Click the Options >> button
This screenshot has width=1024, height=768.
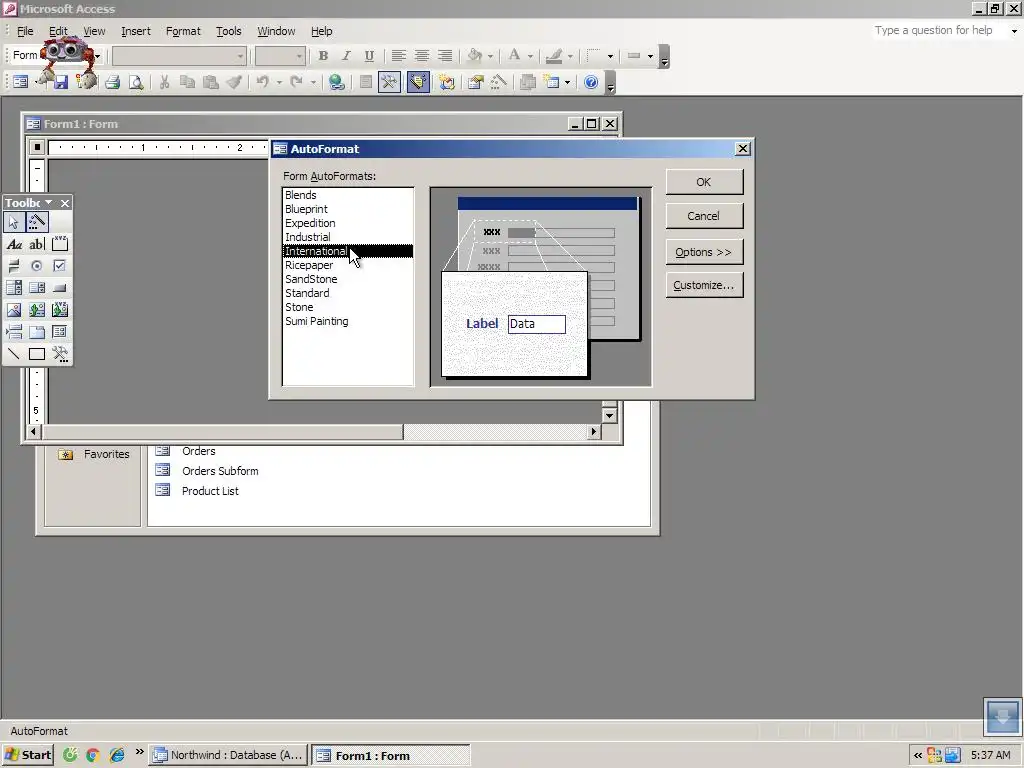(x=704, y=252)
